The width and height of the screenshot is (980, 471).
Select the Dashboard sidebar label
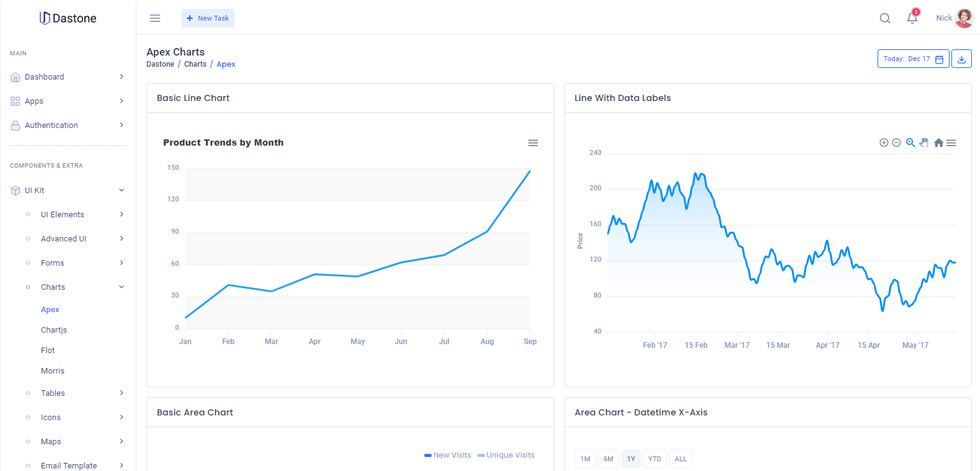(44, 77)
